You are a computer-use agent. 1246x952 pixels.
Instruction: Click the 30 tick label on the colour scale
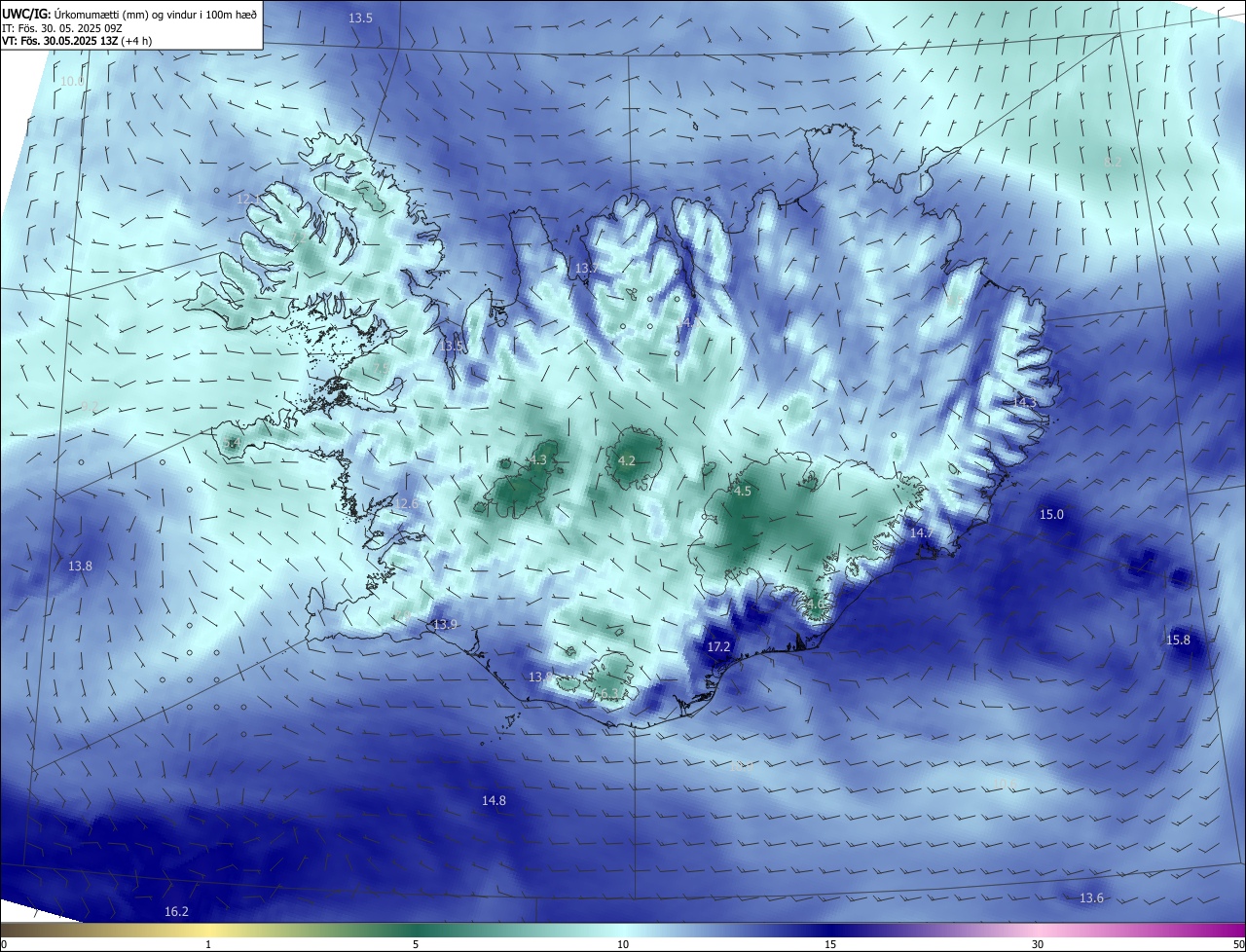click(x=1038, y=944)
